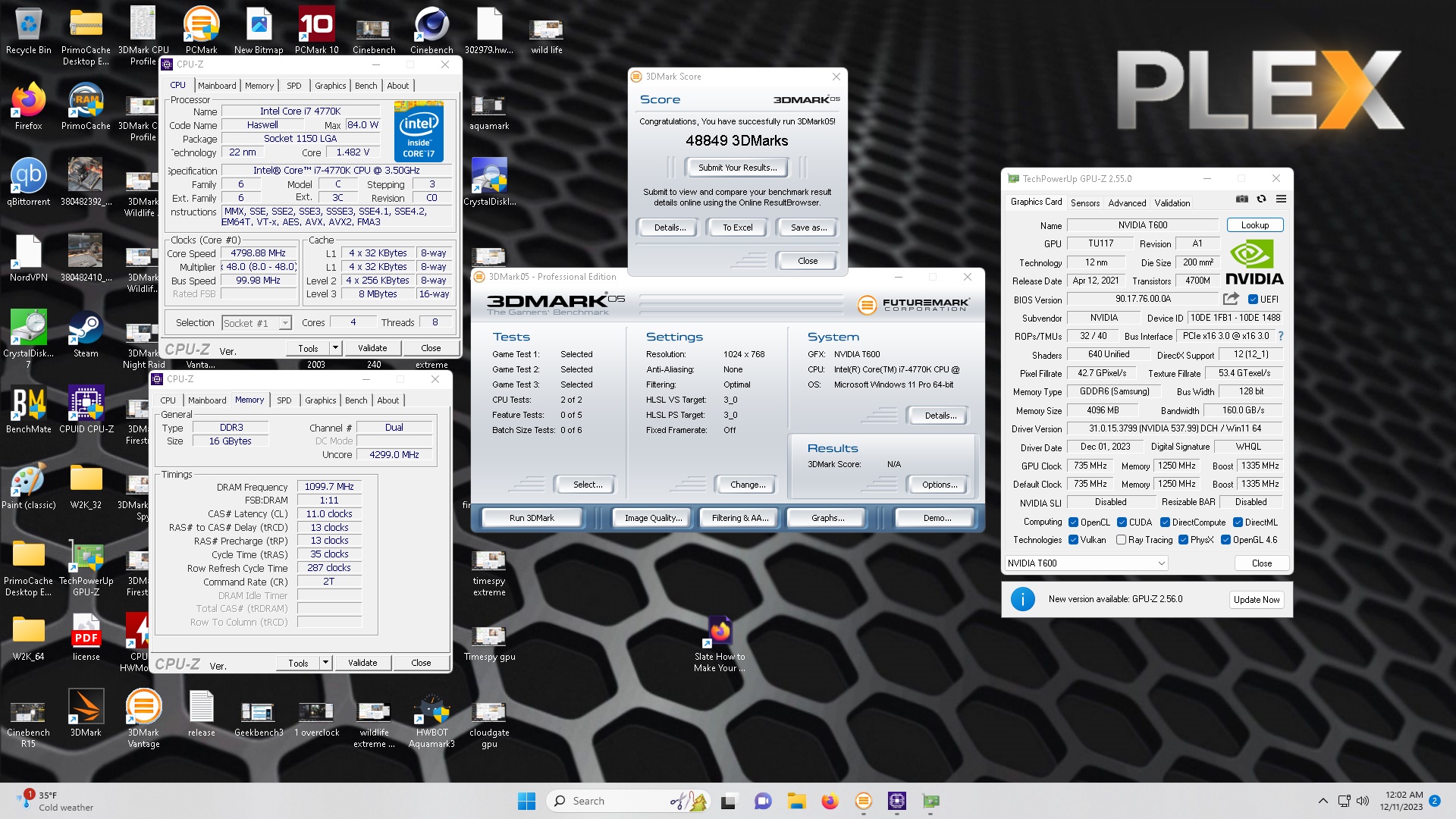Click the Bus Interface question mark

pyautogui.click(x=1281, y=336)
